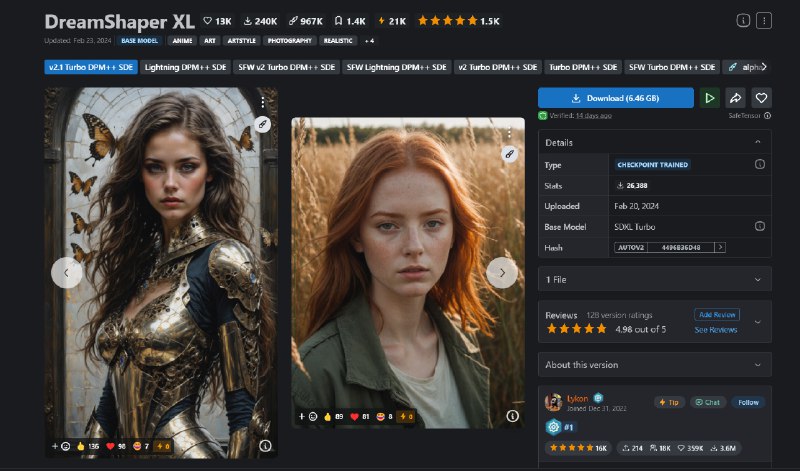Switch to Lightning DPM++ SDE version

click(185, 67)
